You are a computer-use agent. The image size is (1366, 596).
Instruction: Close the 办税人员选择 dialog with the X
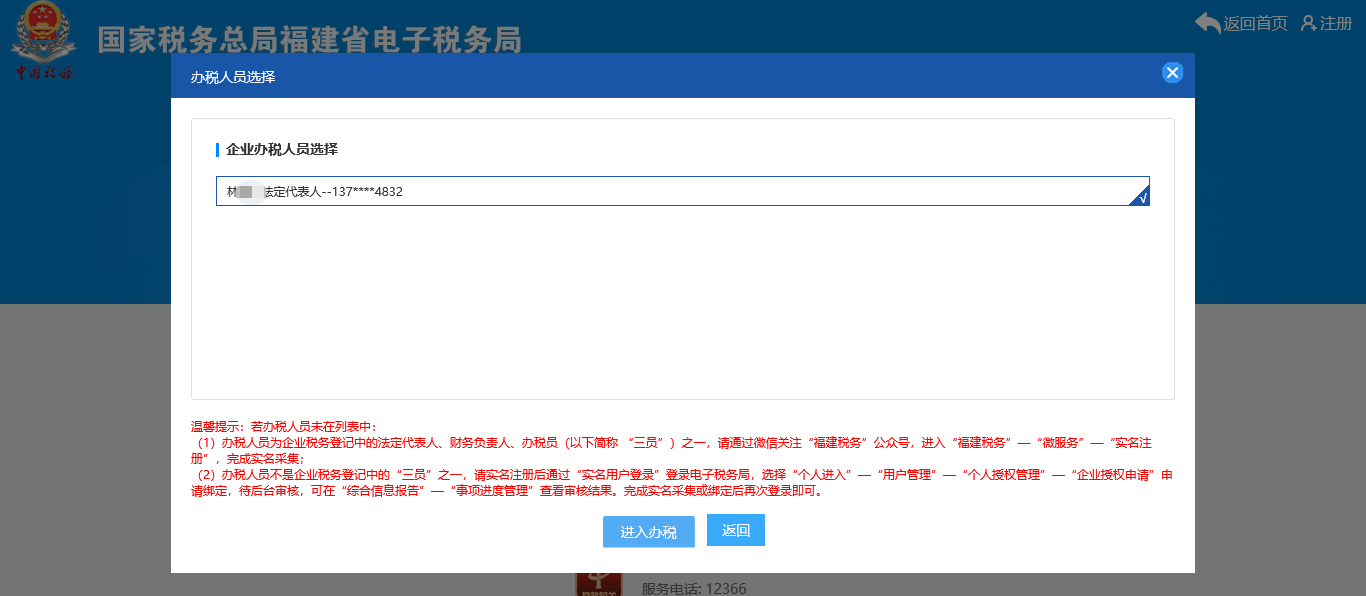point(1172,72)
